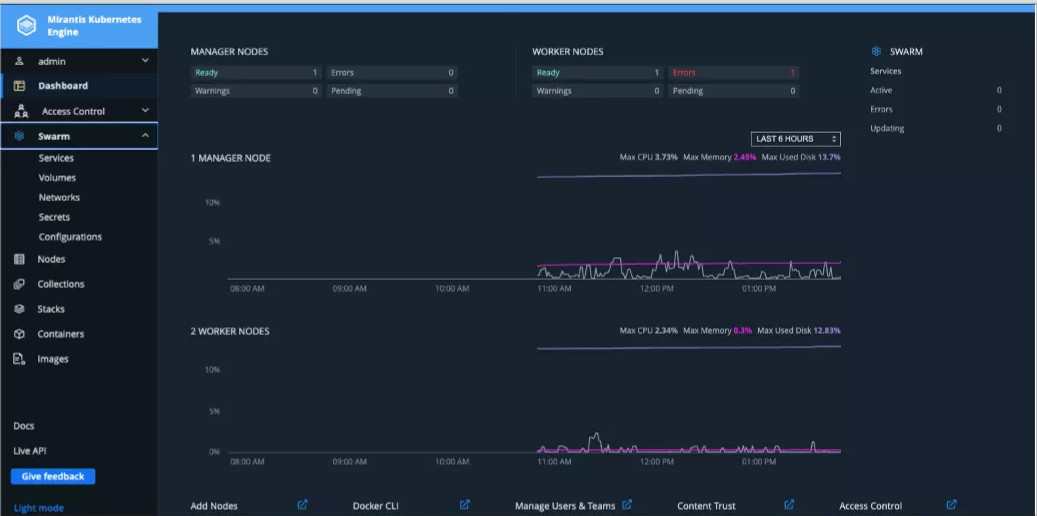Open external link icon beside bottom Access Control
The image size is (1037, 516).
tap(951, 505)
